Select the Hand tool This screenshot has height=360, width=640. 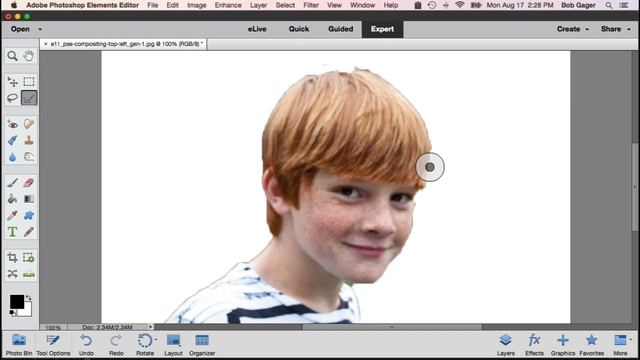coord(29,56)
